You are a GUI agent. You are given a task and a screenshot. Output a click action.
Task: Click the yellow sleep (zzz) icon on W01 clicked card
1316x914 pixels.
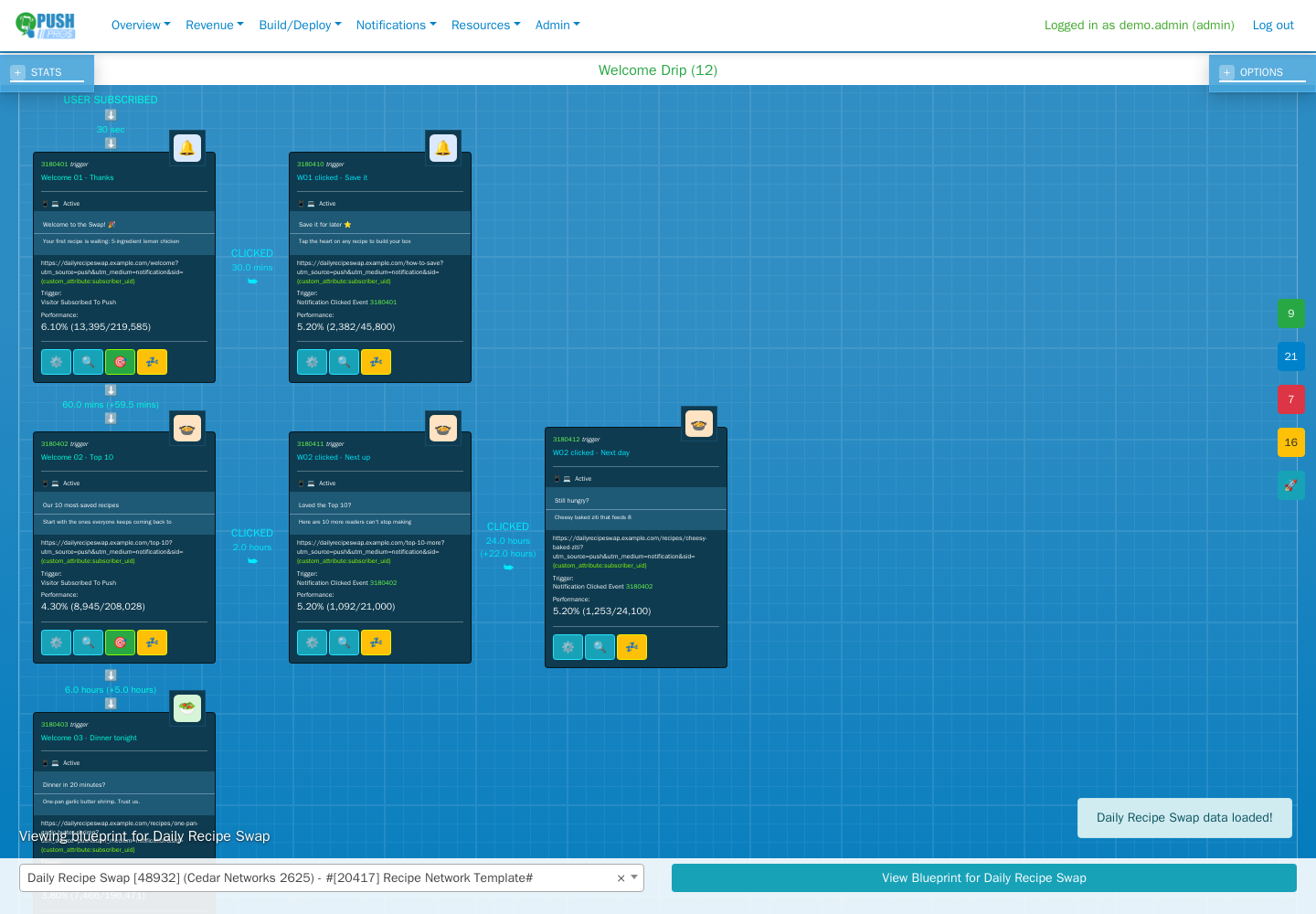point(376,362)
